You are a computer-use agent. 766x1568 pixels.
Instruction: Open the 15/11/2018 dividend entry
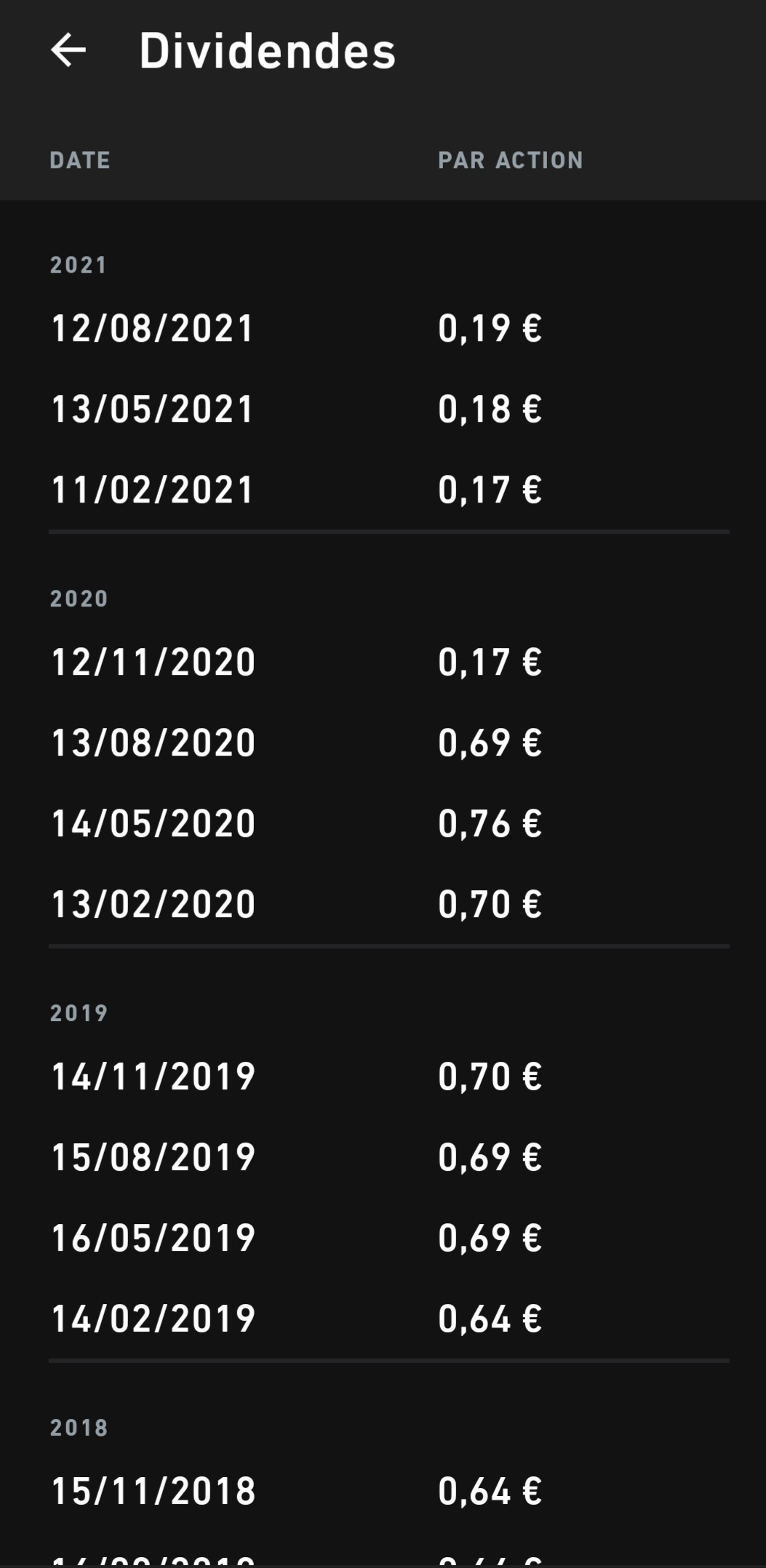(x=153, y=1491)
